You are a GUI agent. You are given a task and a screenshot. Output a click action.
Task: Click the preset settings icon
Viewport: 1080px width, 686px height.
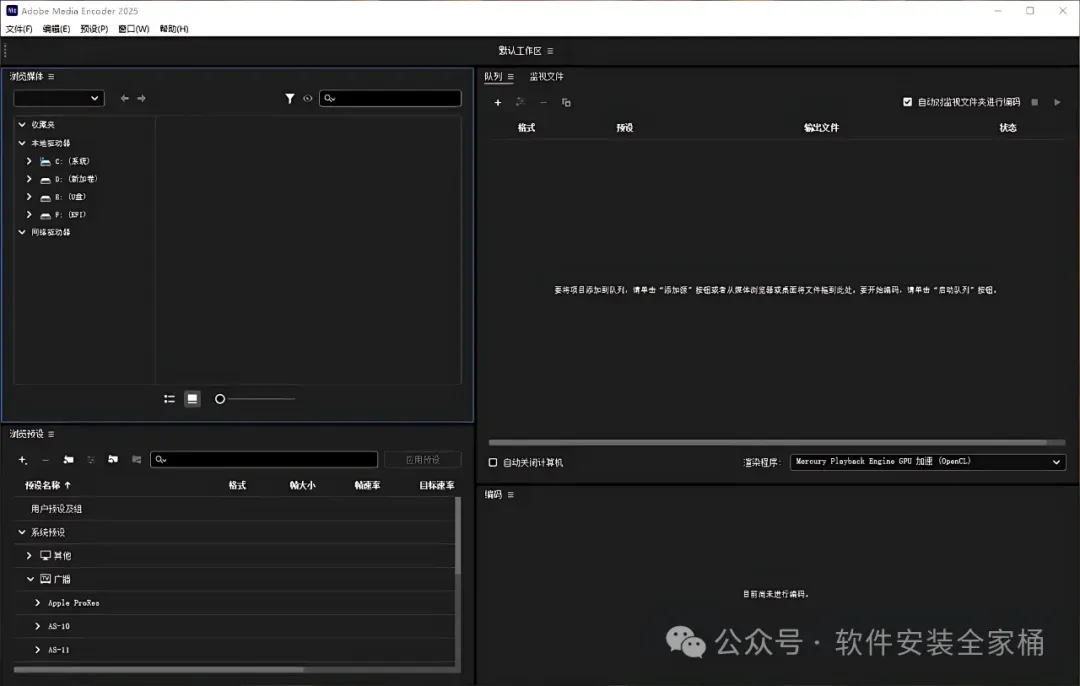coord(91,459)
